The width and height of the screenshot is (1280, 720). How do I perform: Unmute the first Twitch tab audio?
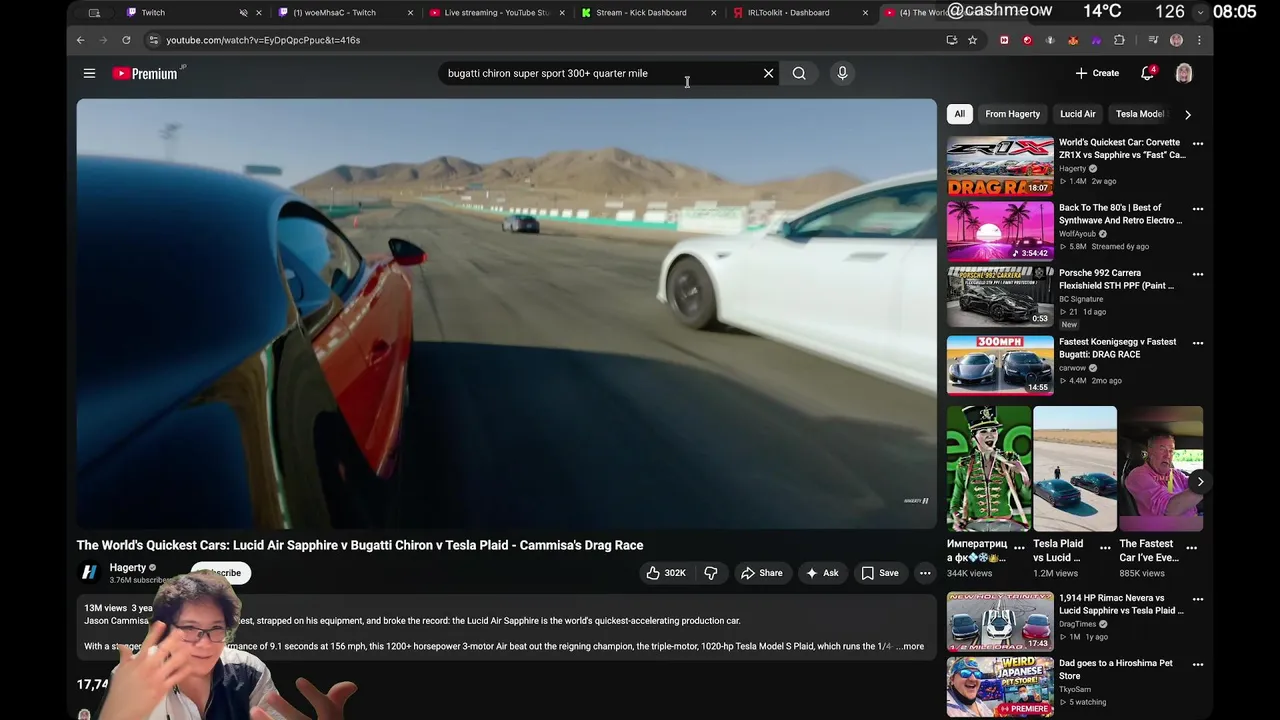click(x=243, y=13)
